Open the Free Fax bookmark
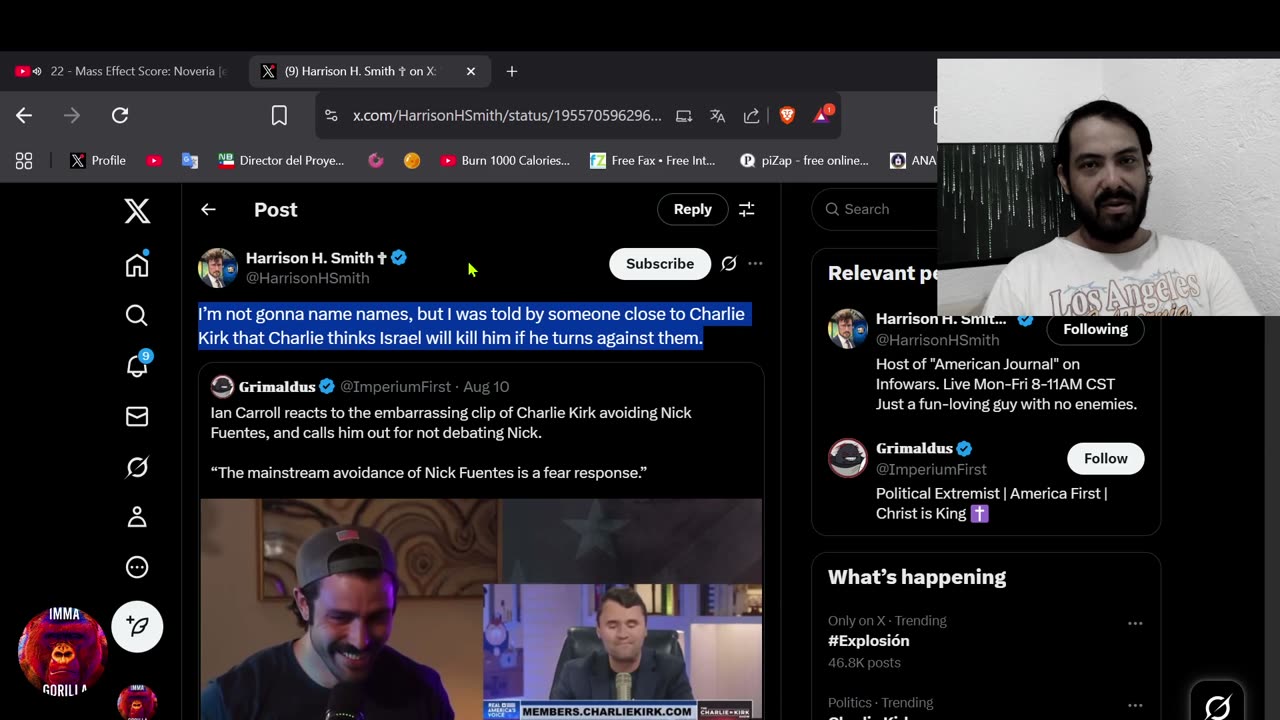Screen dimensions: 1280x720 pos(653,161)
